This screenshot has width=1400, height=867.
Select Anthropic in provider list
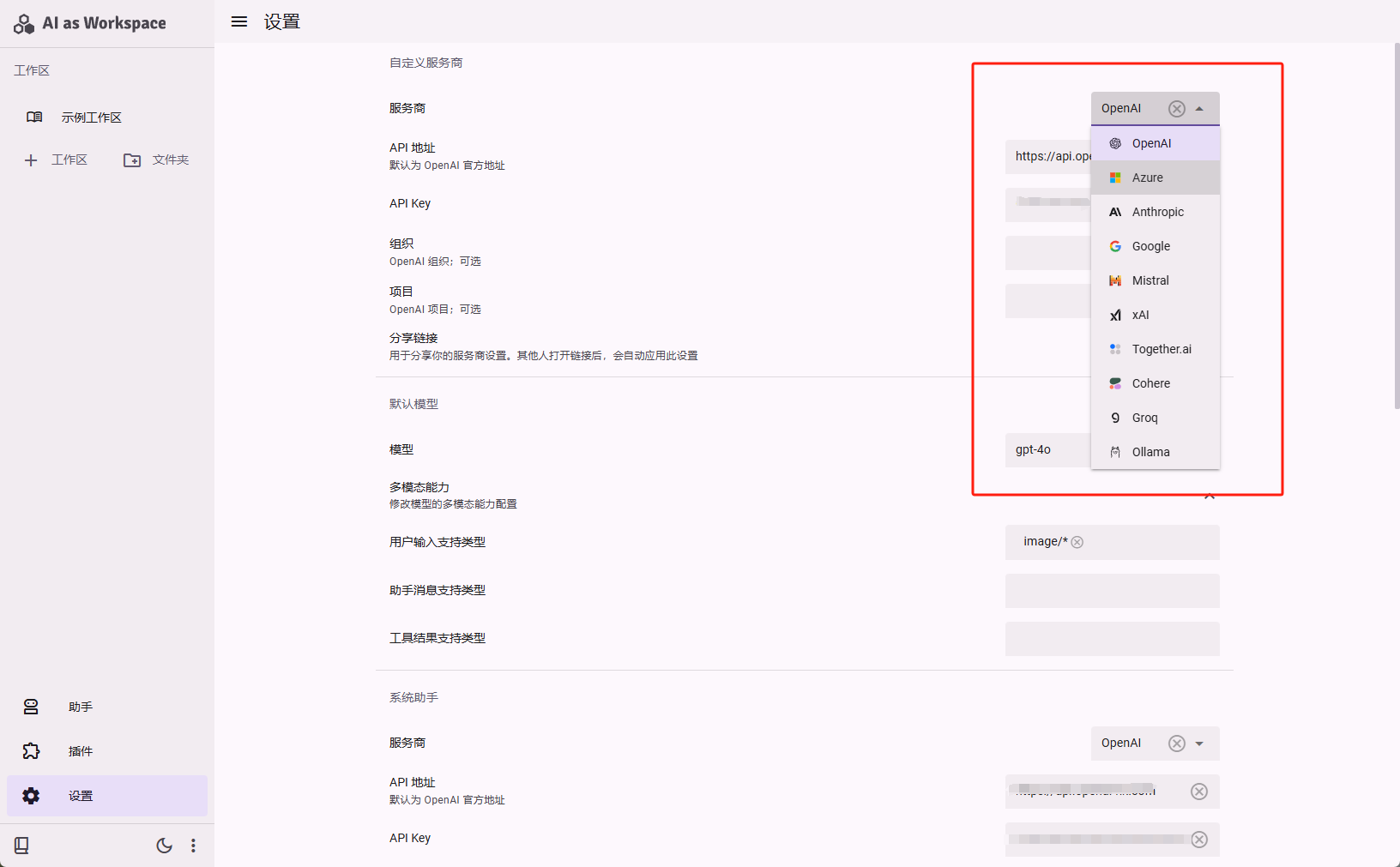pyautogui.click(x=1156, y=212)
